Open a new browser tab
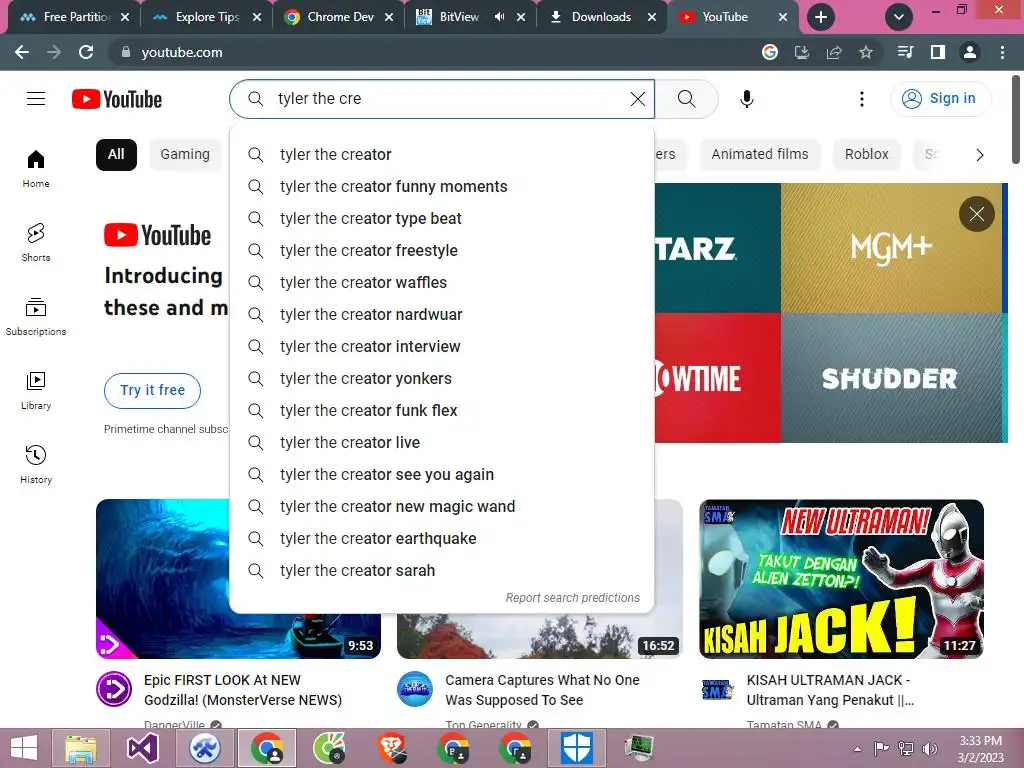This screenshot has height=768, width=1024. 821,17
